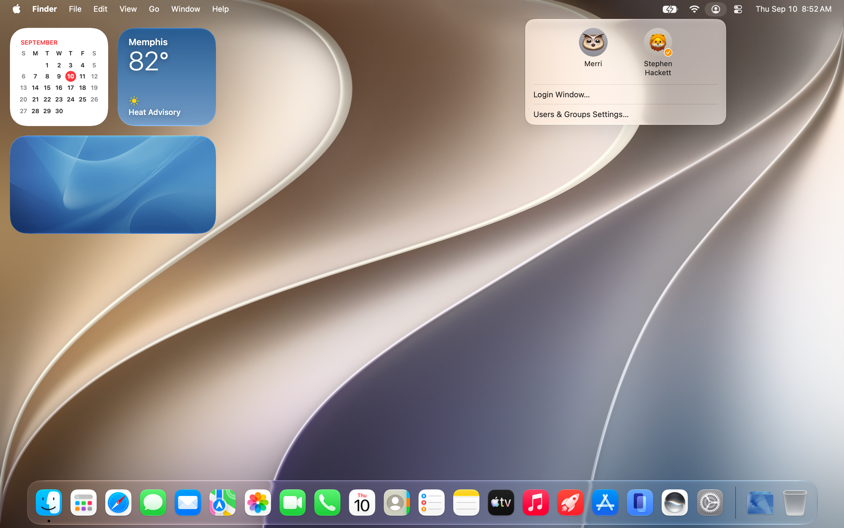Open the blue folder stack in the Dock
The width and height of the screenshot is (844, 528).
759,502
